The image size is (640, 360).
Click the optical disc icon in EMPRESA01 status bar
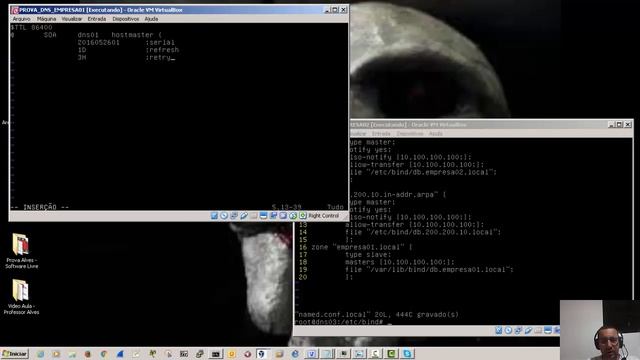click(x=224, y=216)
